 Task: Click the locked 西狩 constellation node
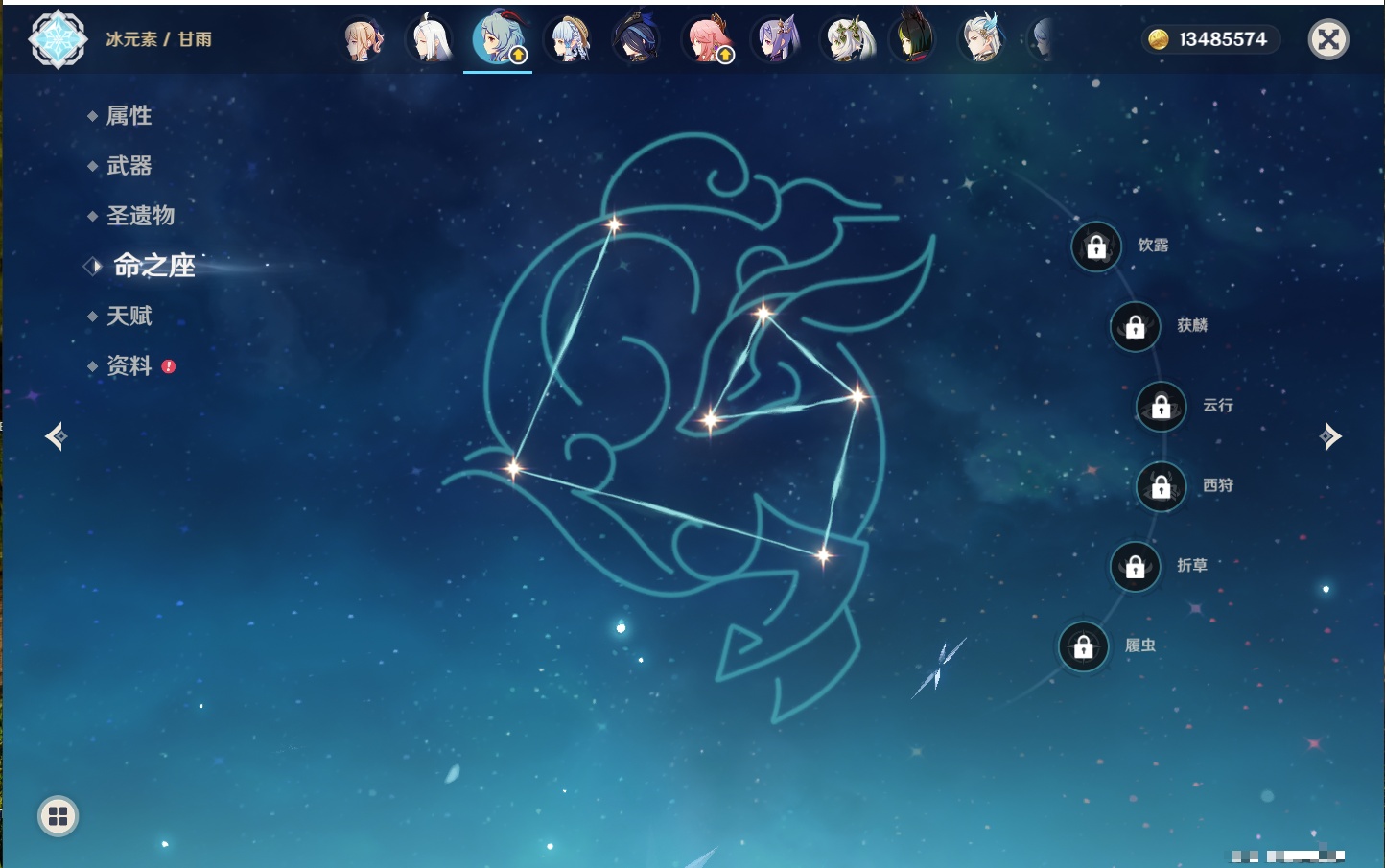pyautogui.click(x=1162, y=486)
